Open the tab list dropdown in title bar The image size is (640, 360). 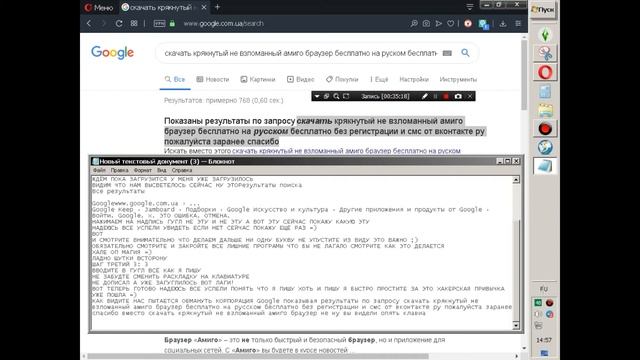coord(470,7)
